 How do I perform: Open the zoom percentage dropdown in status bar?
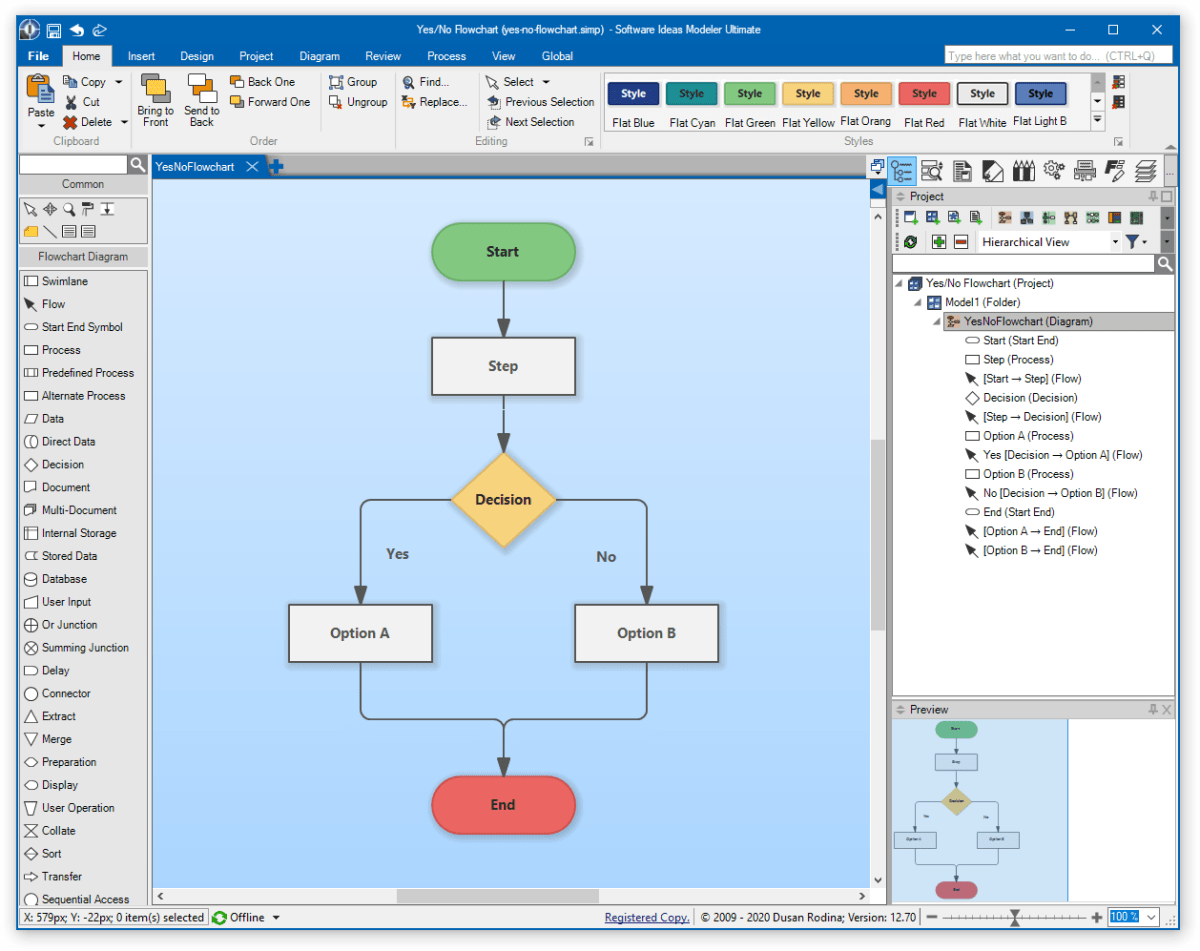click(x=1151, y=917)
